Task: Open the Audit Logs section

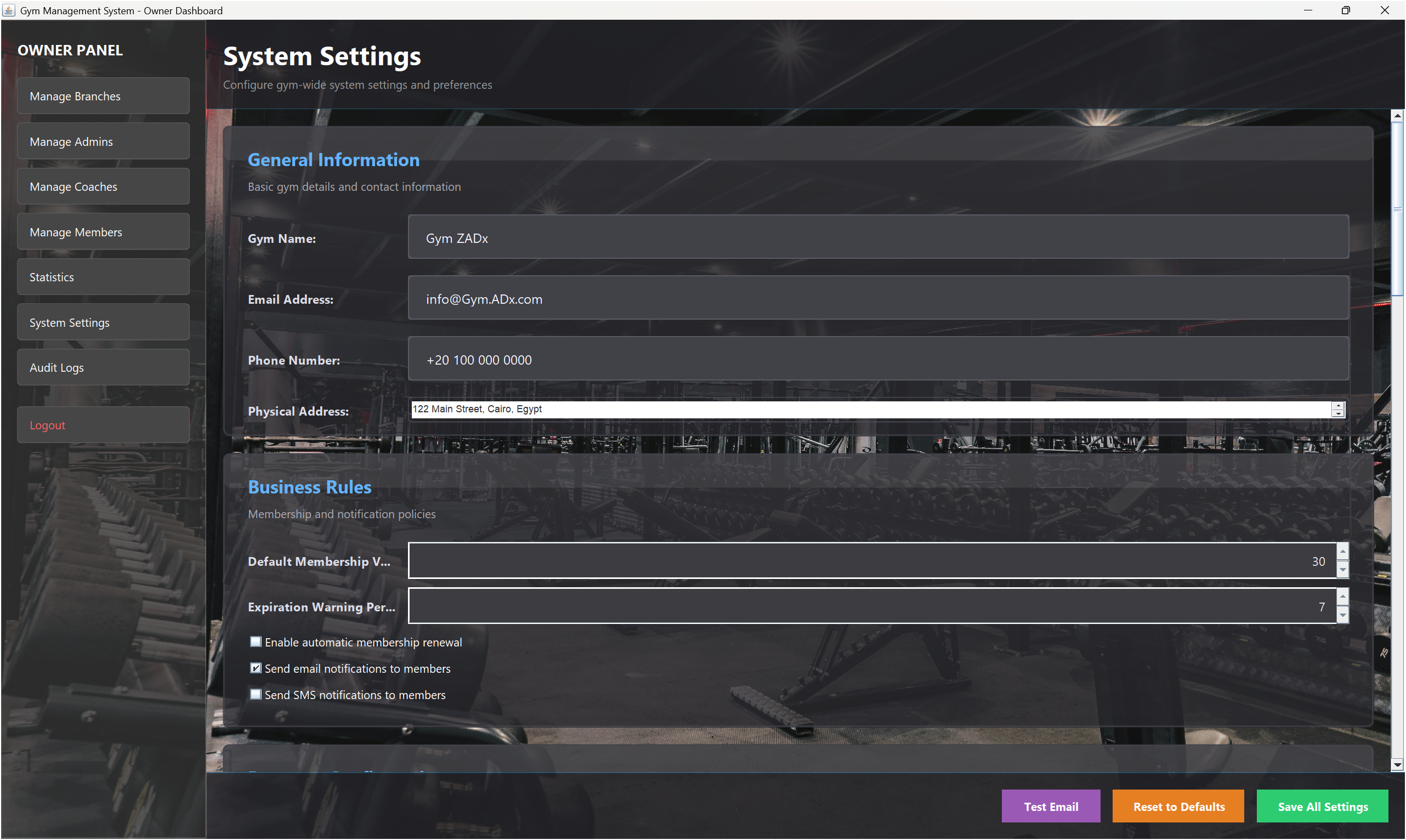Action: (103, 367)
